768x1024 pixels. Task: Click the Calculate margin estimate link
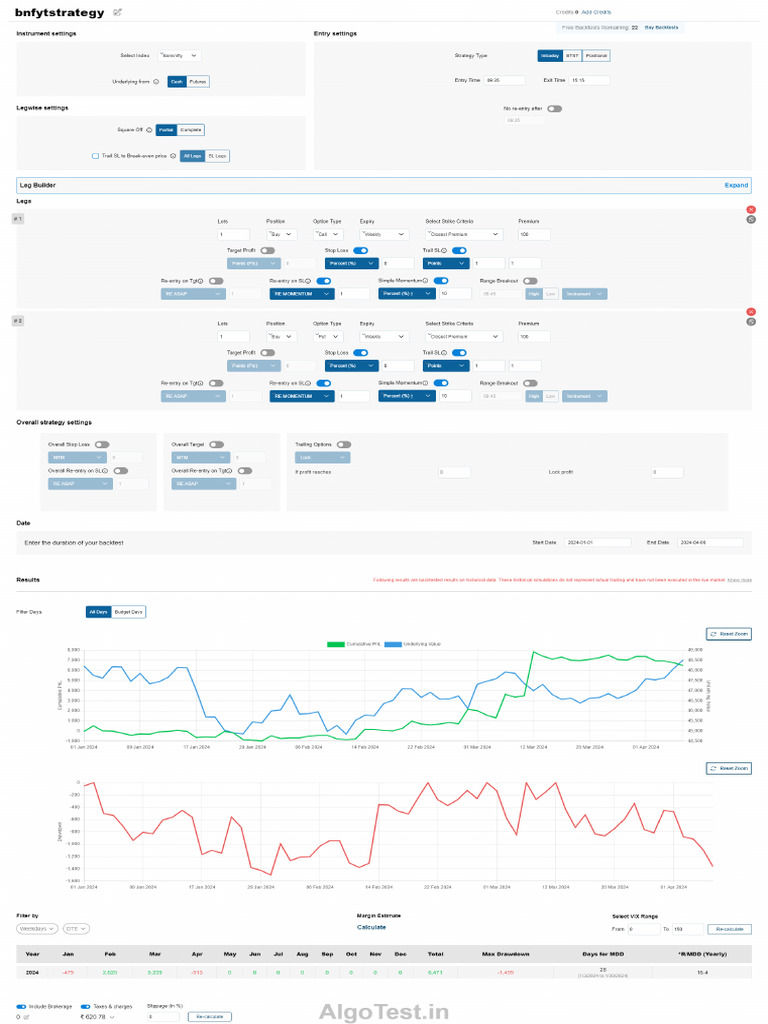coord(371,927)
